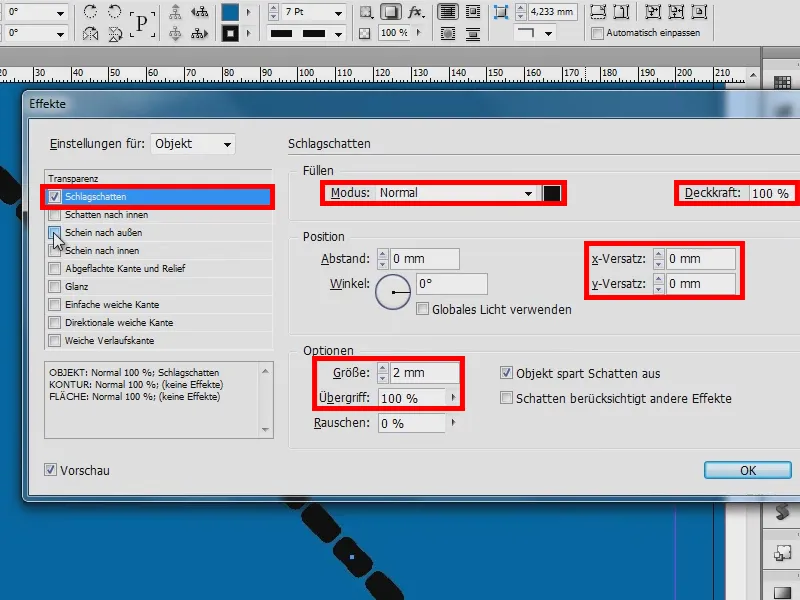The width and height of the screenshot is (800, 600).
Task: Click the corner options icon
Action: click(501, 12)
